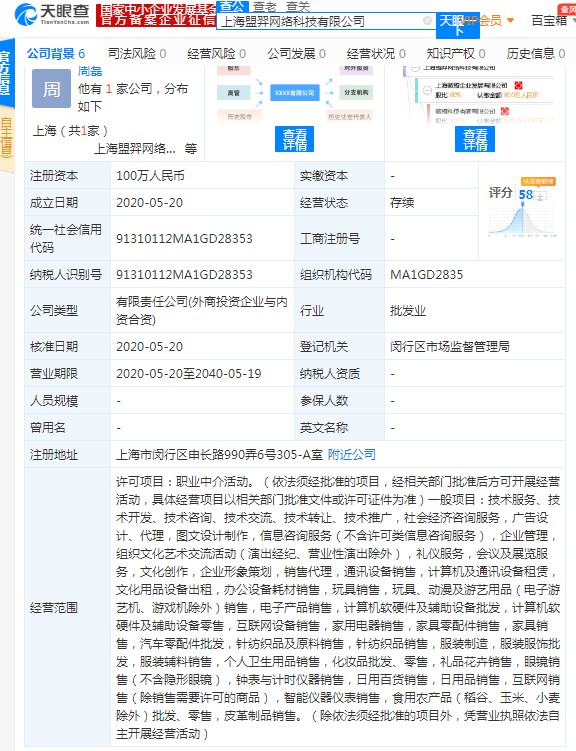Click the TianYanCha logo
Image resolution: width=576 pixels, height=751 pixels.
coord(52,14)
